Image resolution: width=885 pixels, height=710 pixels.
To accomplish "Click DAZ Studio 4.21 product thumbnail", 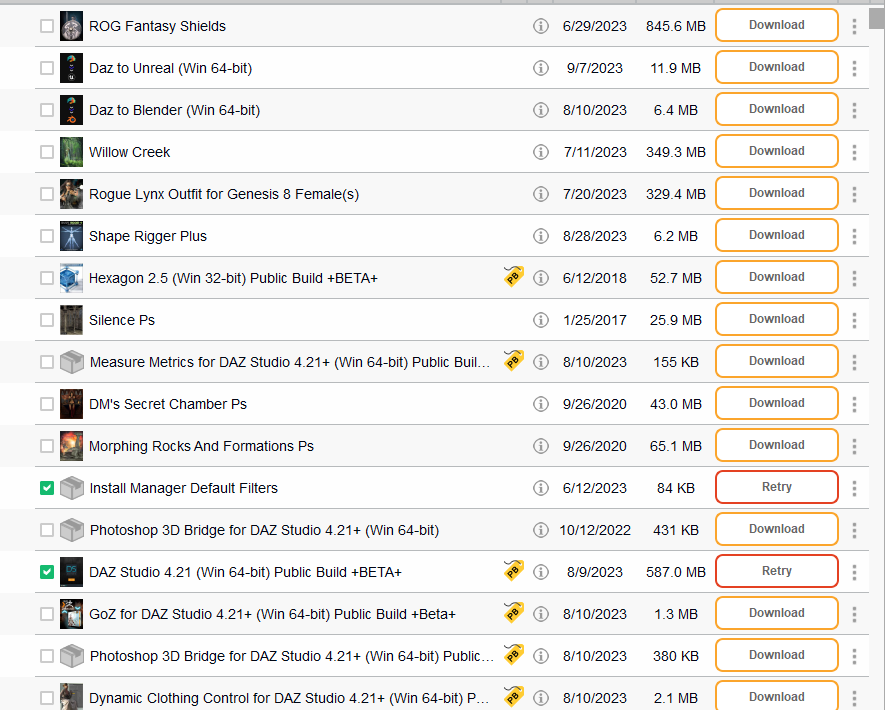I will [x=72, y=572].
